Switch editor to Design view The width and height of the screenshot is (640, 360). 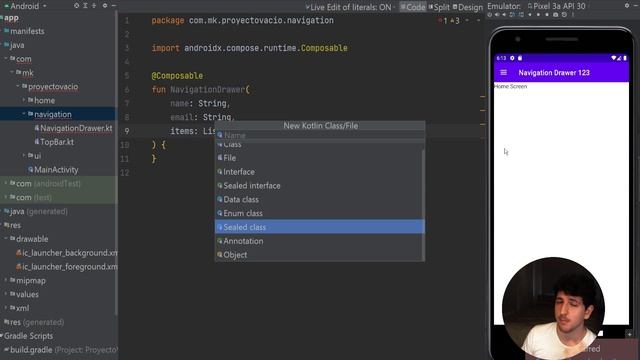pos(468,7)
